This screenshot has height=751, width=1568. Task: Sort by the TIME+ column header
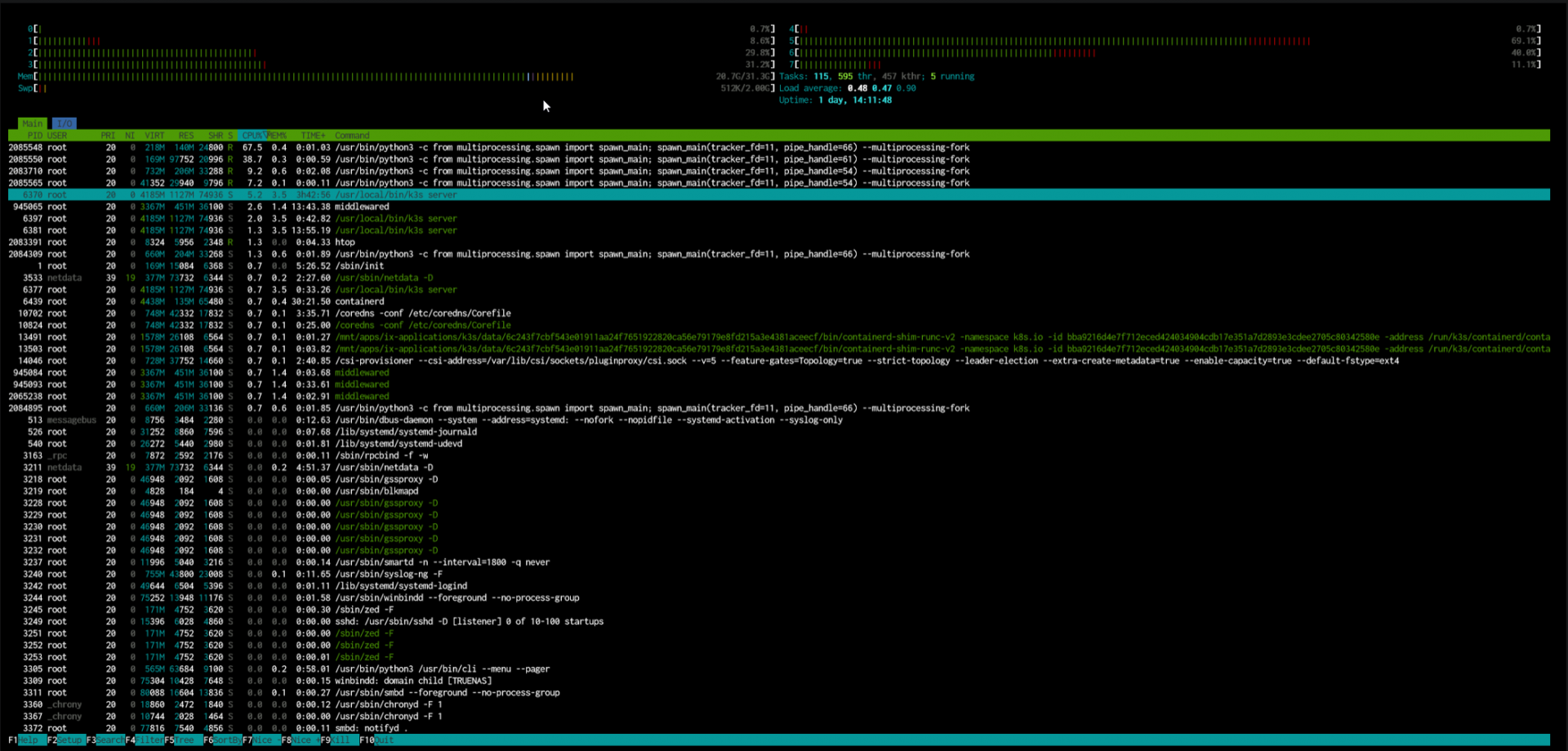tap(313, 136)
